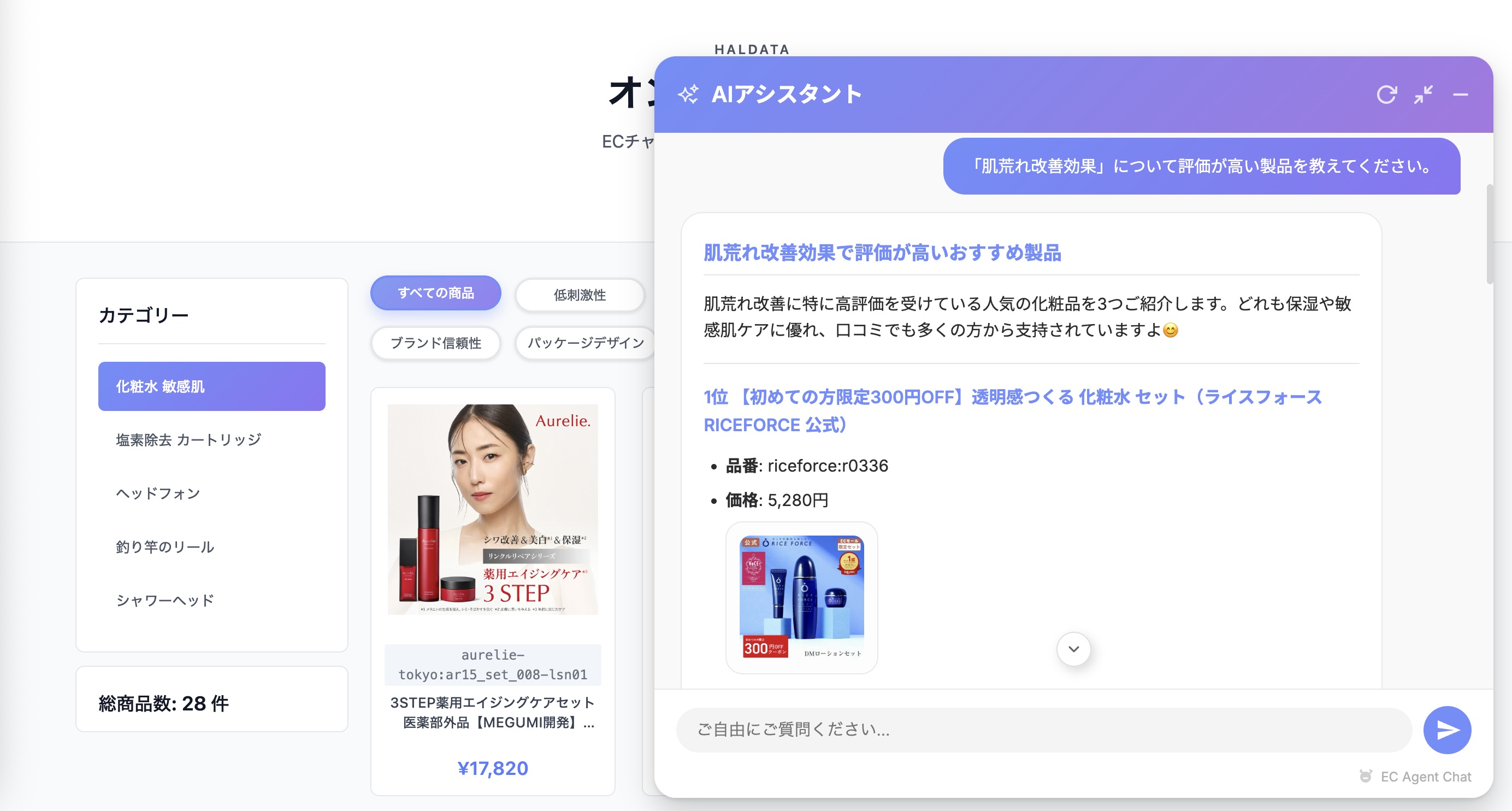Click the refresh conversation icon in AI assistant header
The height and width of the screenshot is (811, 1512).
tap(1388, 95)
